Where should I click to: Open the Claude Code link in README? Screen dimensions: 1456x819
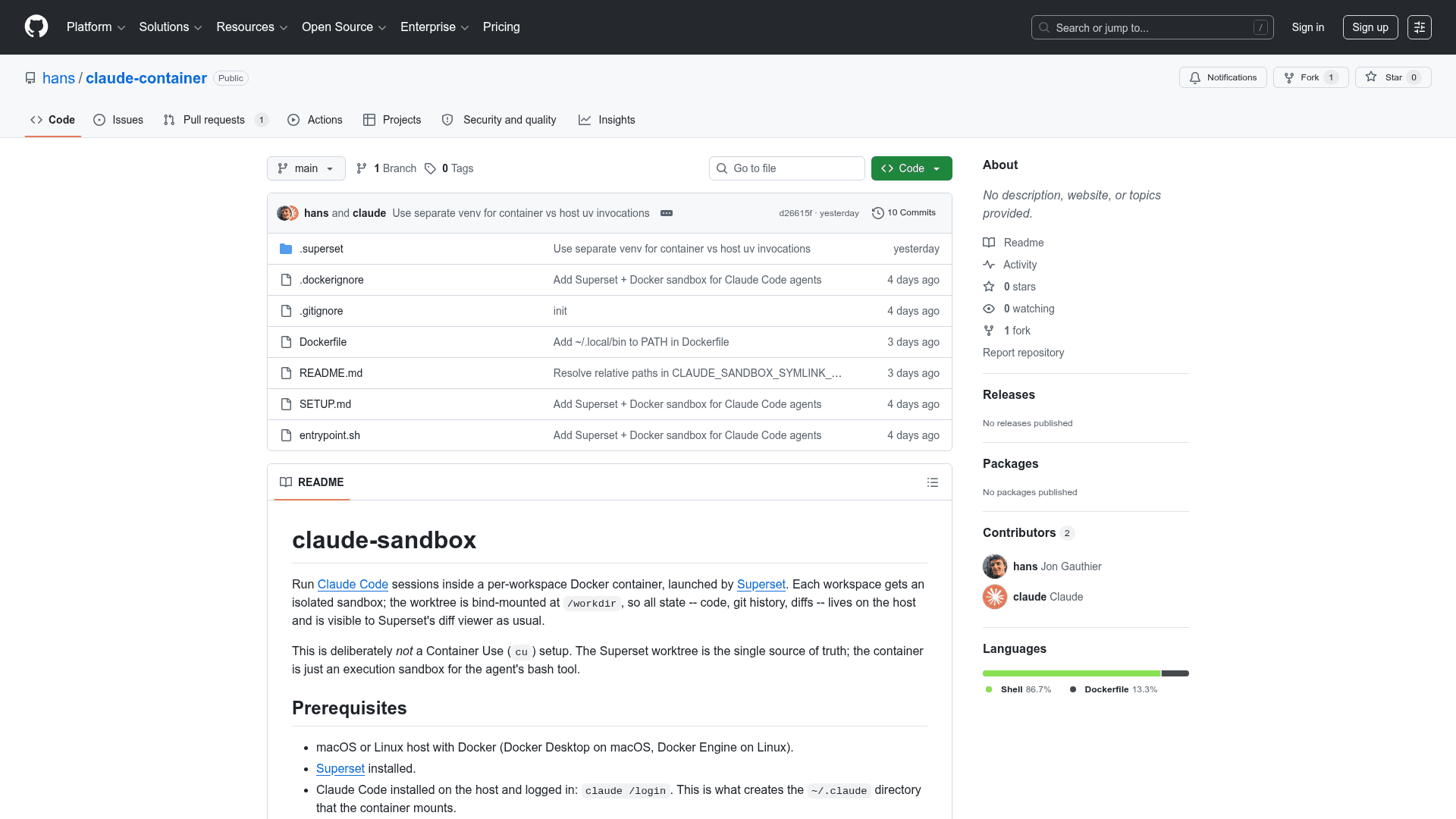pos(353,584)
